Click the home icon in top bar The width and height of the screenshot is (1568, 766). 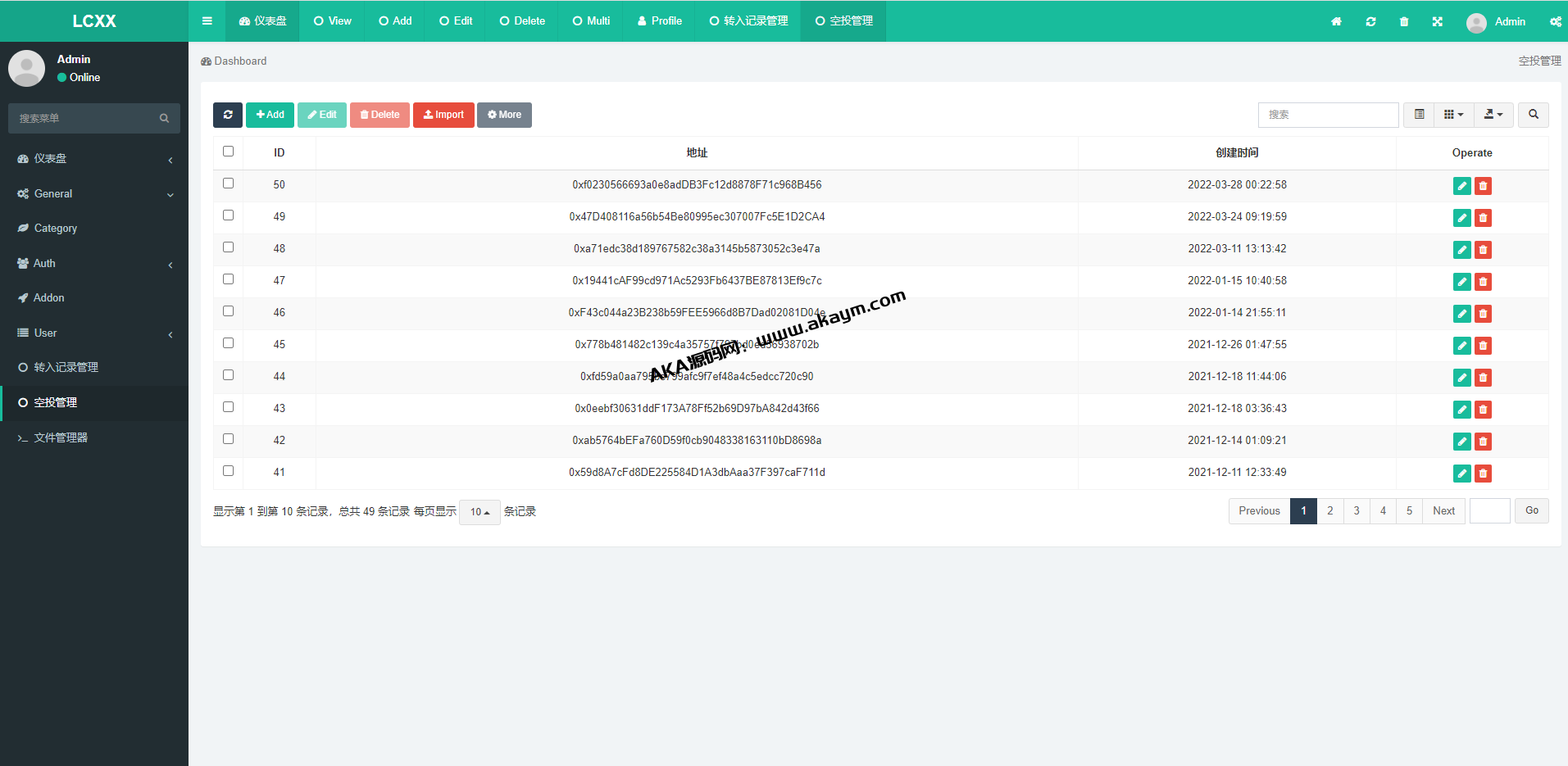[1336, 21]
